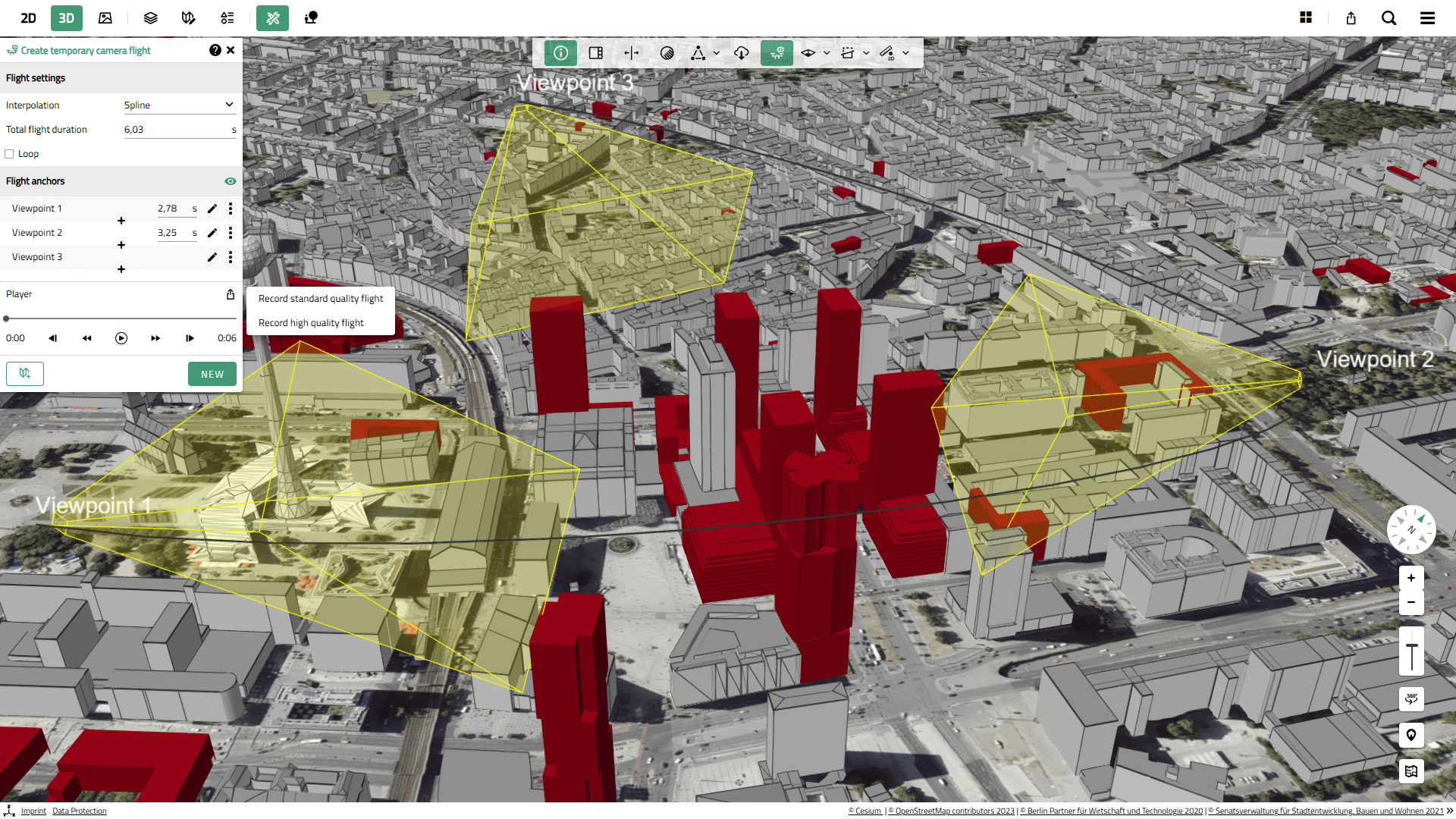This screenshot has height=819, width=1456.
Task: Open the four-square apps grid icon
Action: point(1306,18)
